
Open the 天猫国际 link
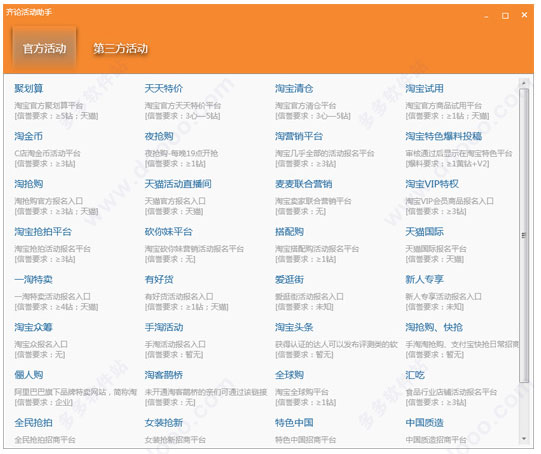(x=424, y=231)
